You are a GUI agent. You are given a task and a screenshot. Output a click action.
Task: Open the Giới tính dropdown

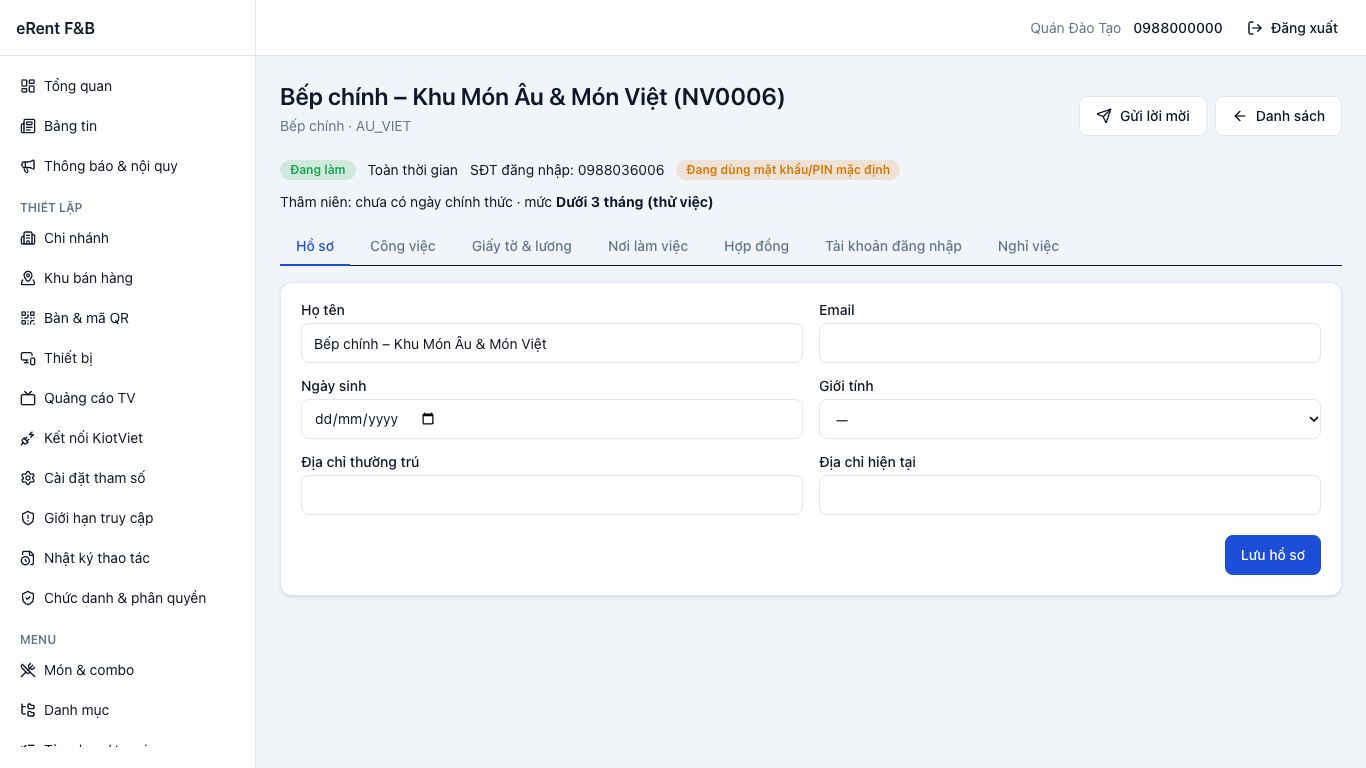[x=1070, y=419]
